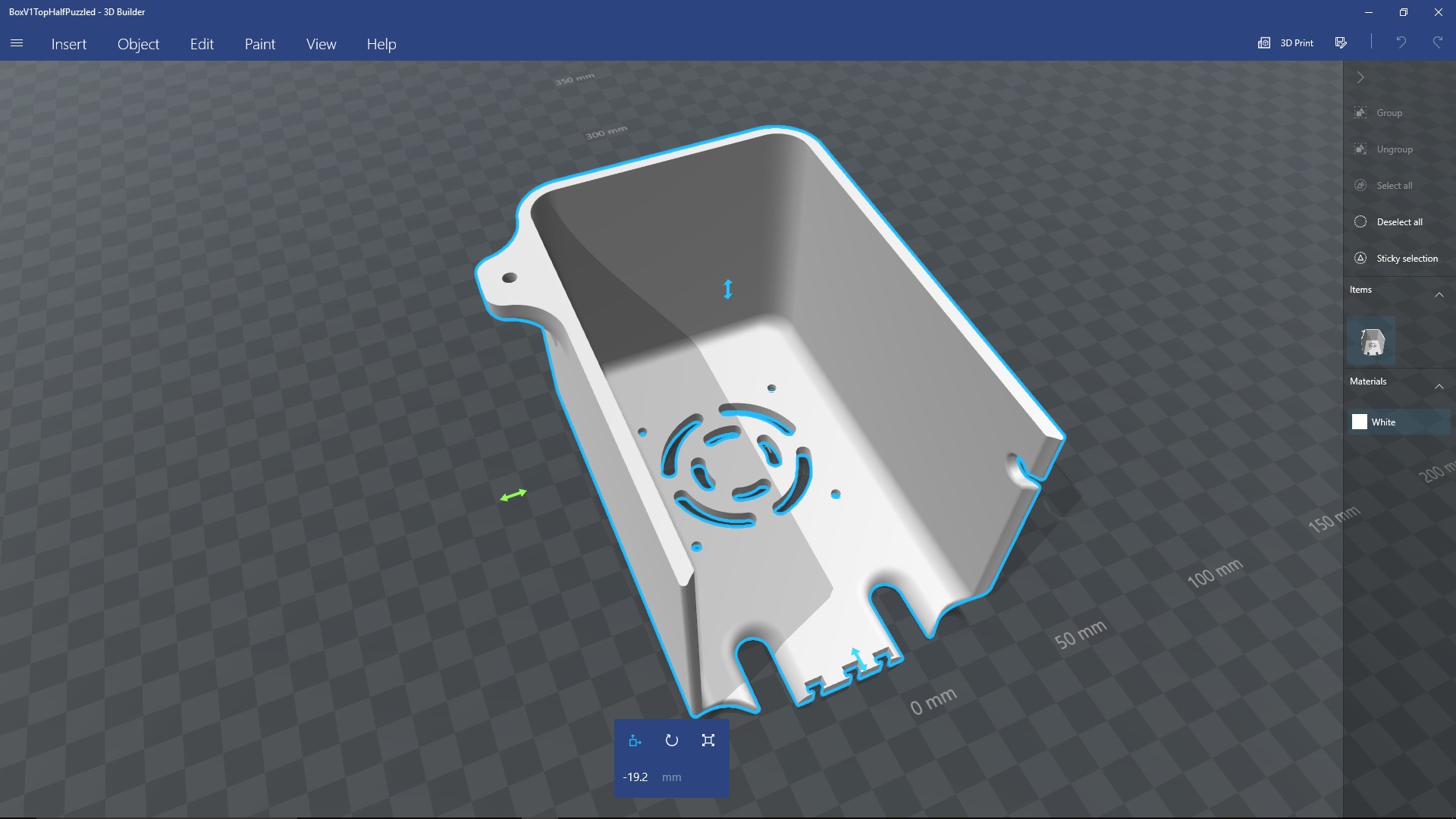1456x819 pixels.
Task: Collapse the right side panel
Action: [x=1360, y=77]
